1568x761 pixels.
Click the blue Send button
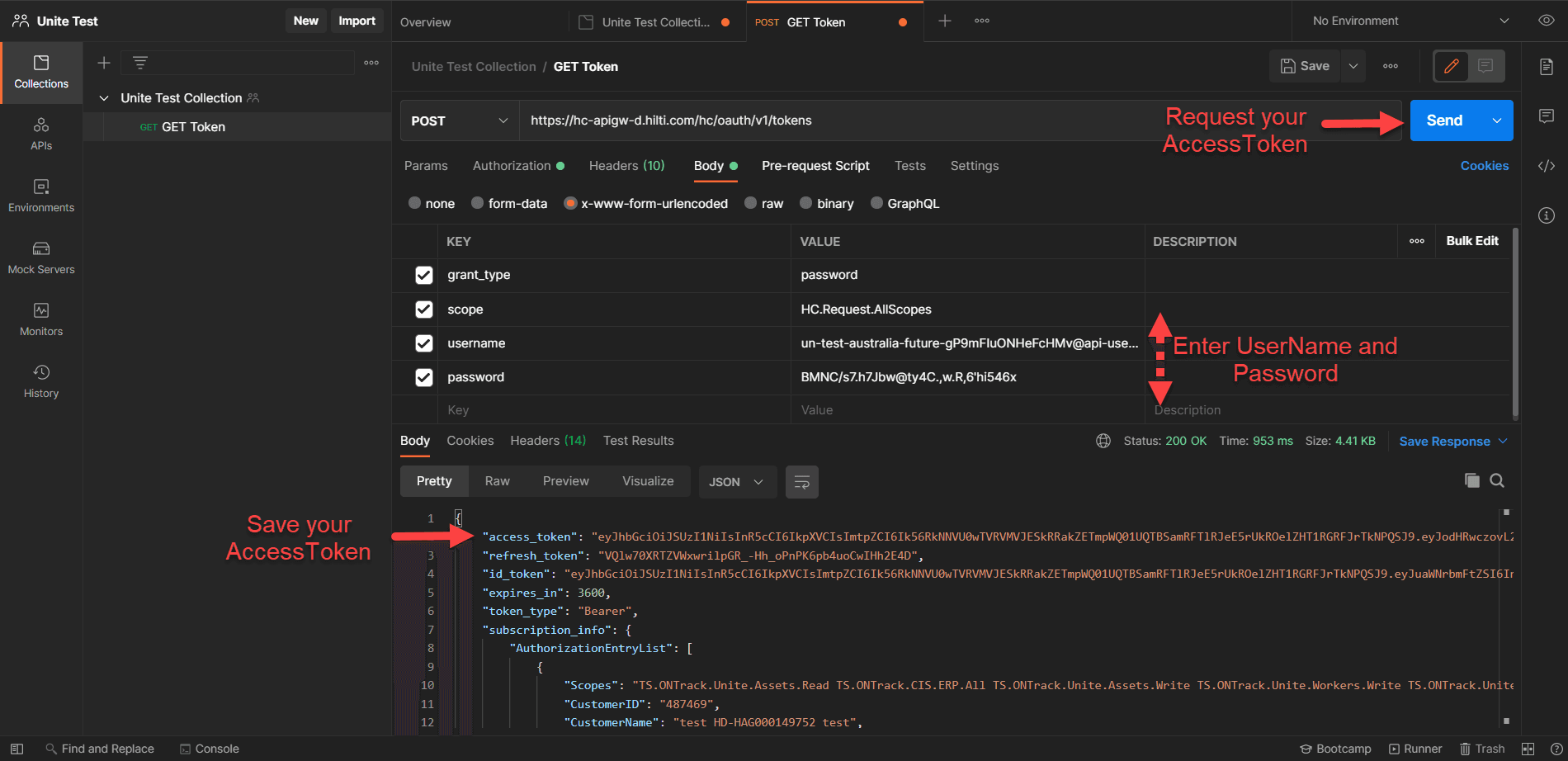click(1445, 121)
